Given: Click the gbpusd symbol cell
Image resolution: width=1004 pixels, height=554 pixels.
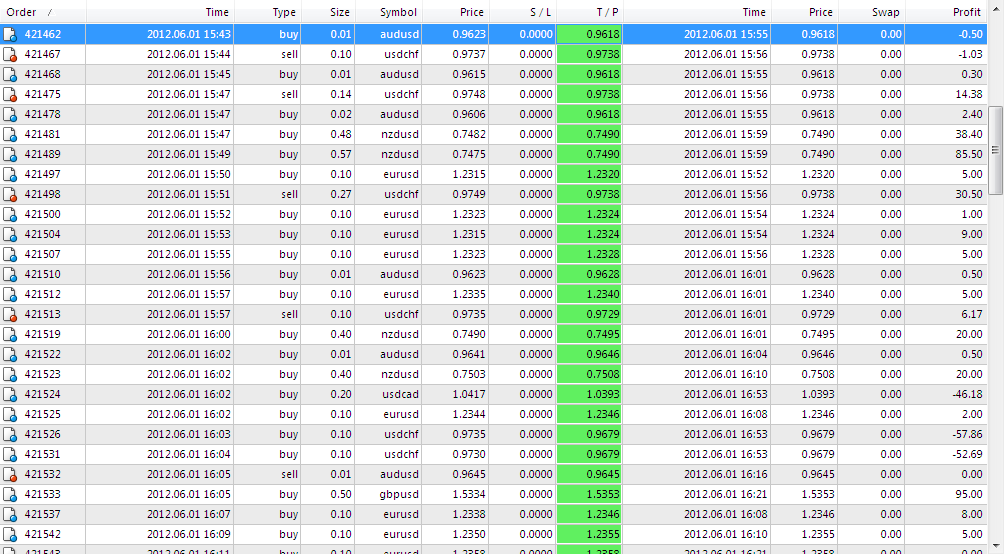Looking at the screenshot, I should [398, 494].
